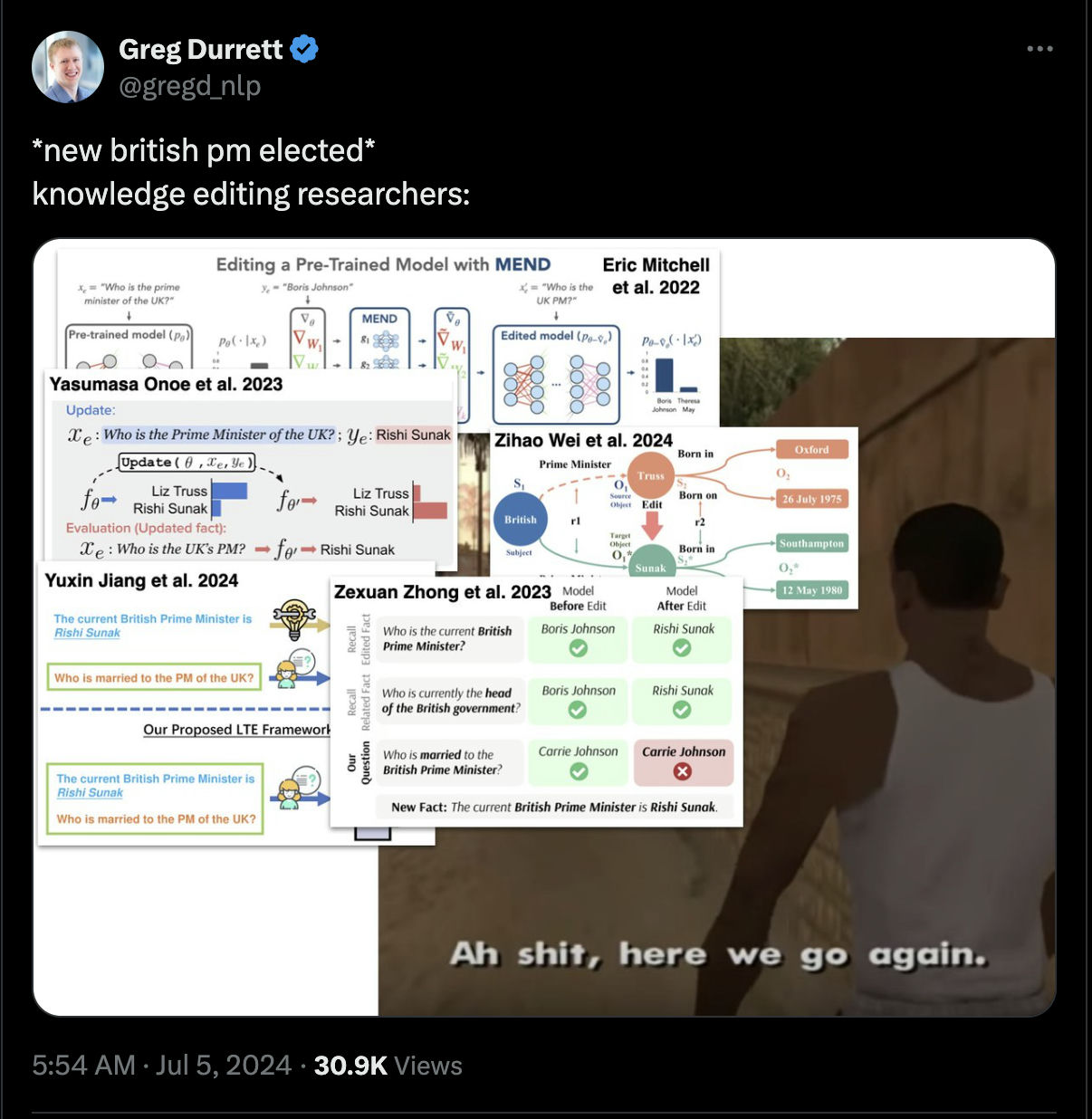Image resolution: width=1092 pixels, height=1119 pixels.
Task: Click the Edited model box in MEND figure
Action: 556,373
